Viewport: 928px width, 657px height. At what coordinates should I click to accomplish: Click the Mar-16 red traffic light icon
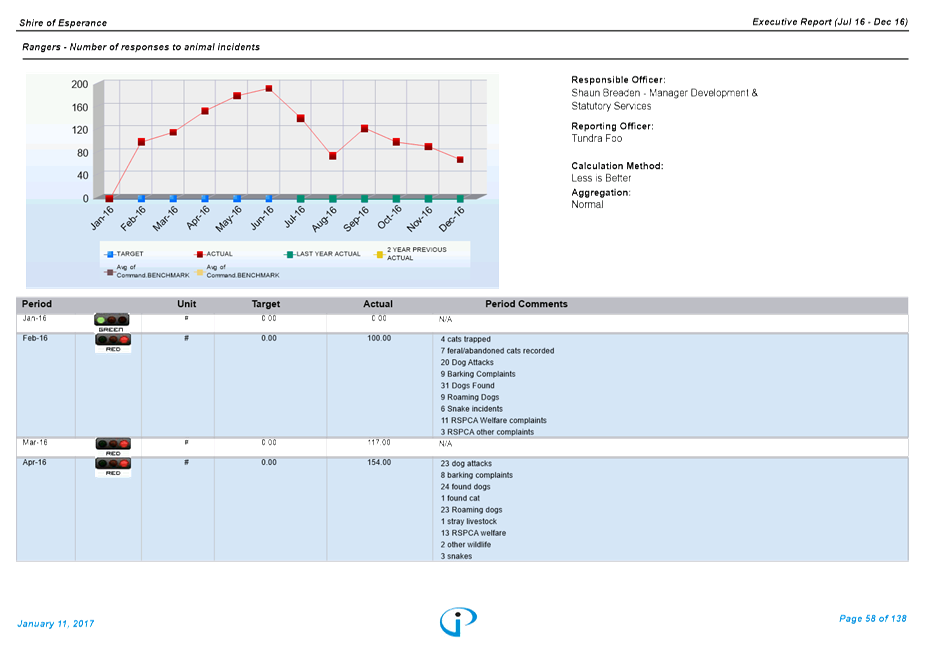click(113, 444)
